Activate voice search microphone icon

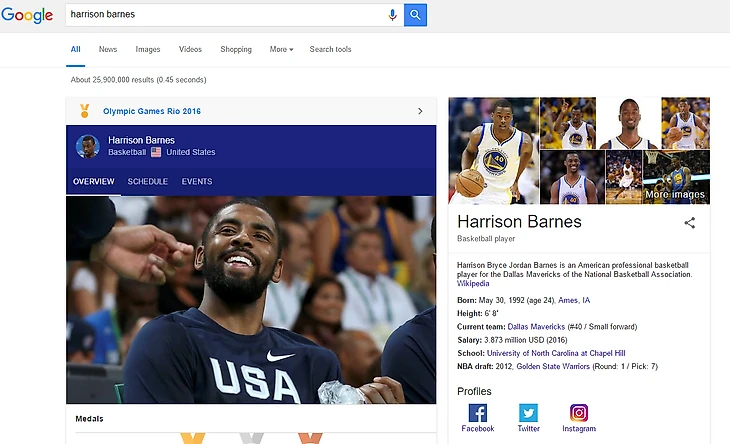tap(392, 15)
